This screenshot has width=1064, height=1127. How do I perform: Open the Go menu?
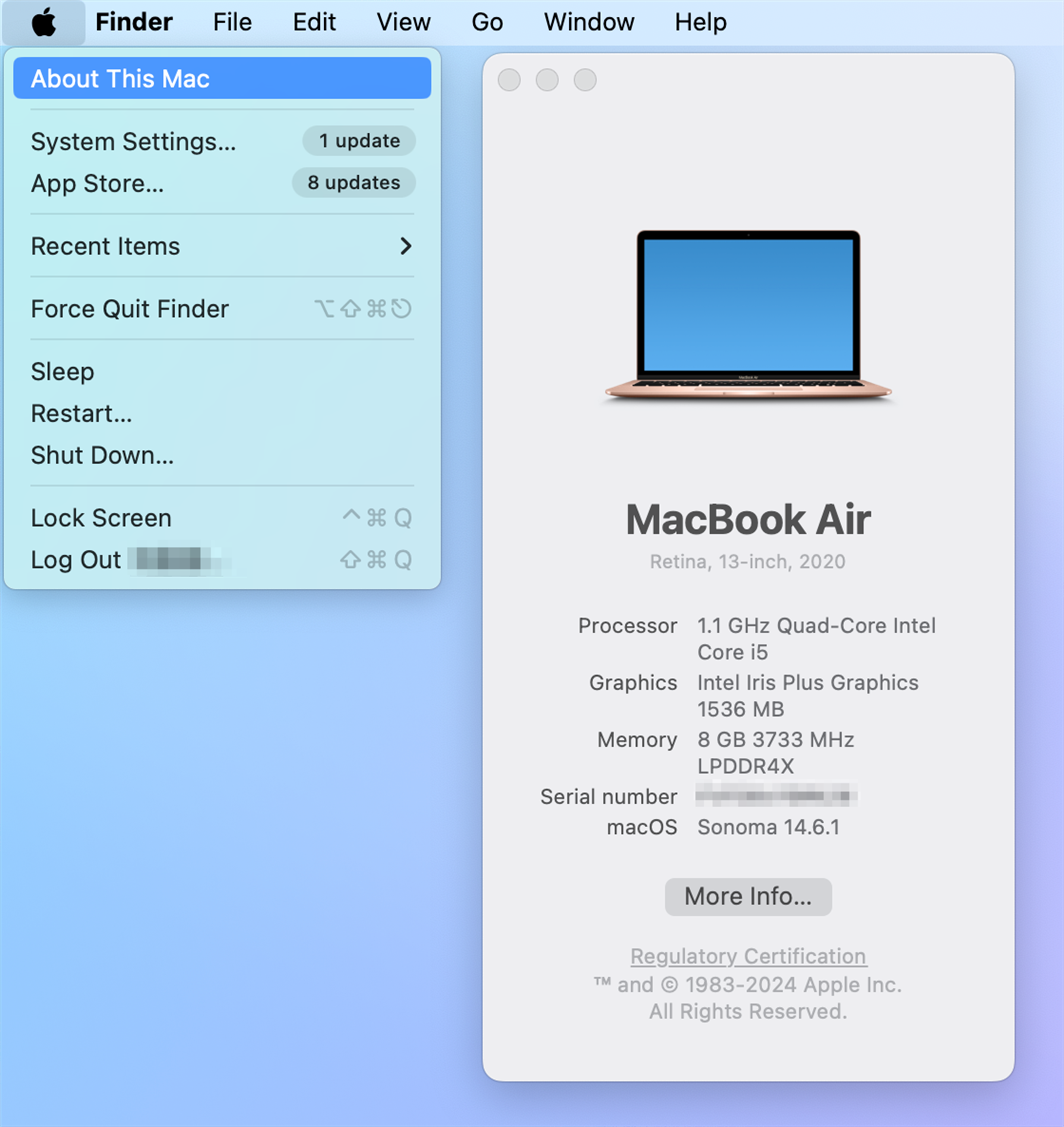(487, 22)
